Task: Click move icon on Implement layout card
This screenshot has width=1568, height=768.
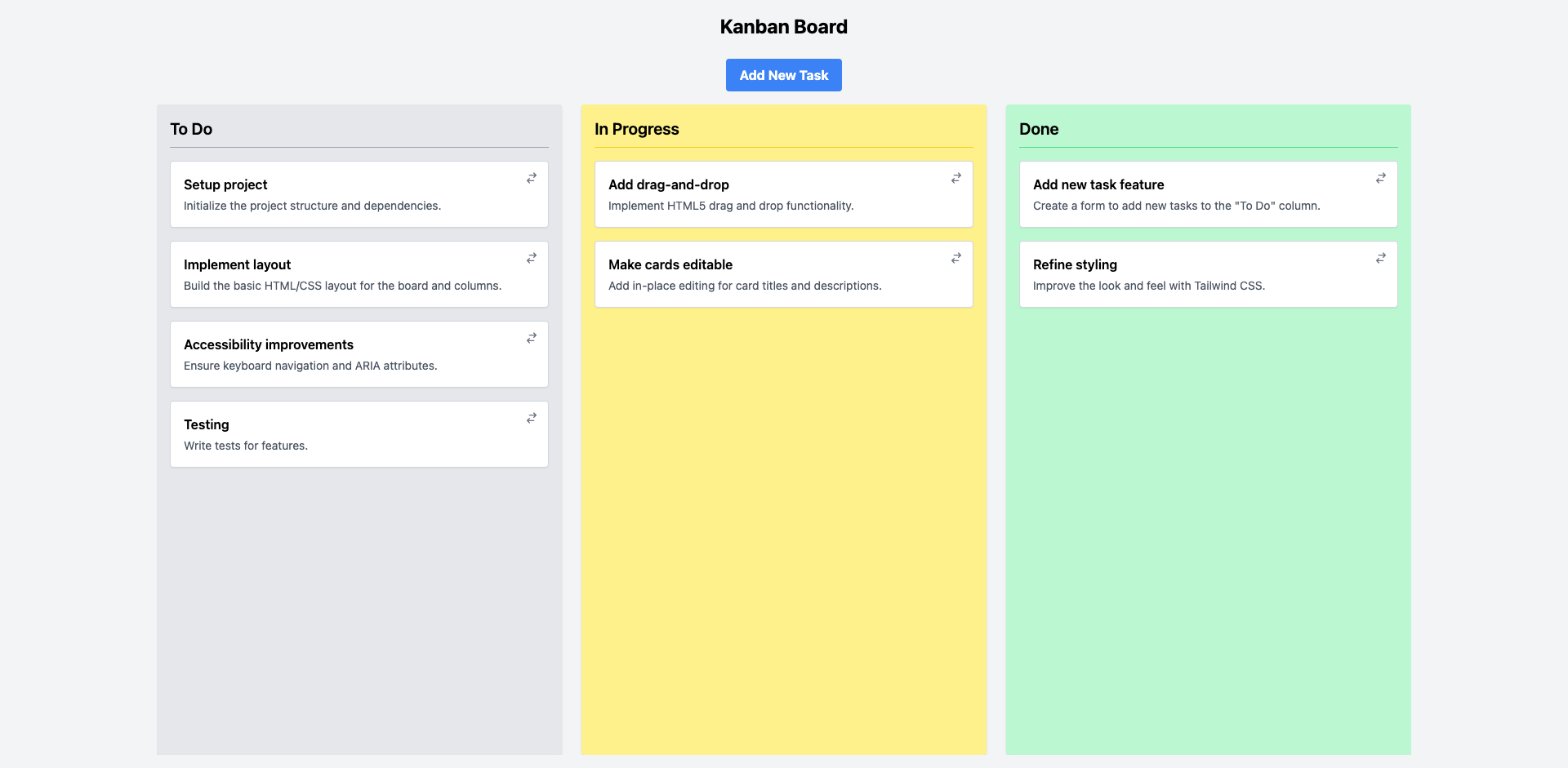Action: pyautogui.click(x=532, y=258)
